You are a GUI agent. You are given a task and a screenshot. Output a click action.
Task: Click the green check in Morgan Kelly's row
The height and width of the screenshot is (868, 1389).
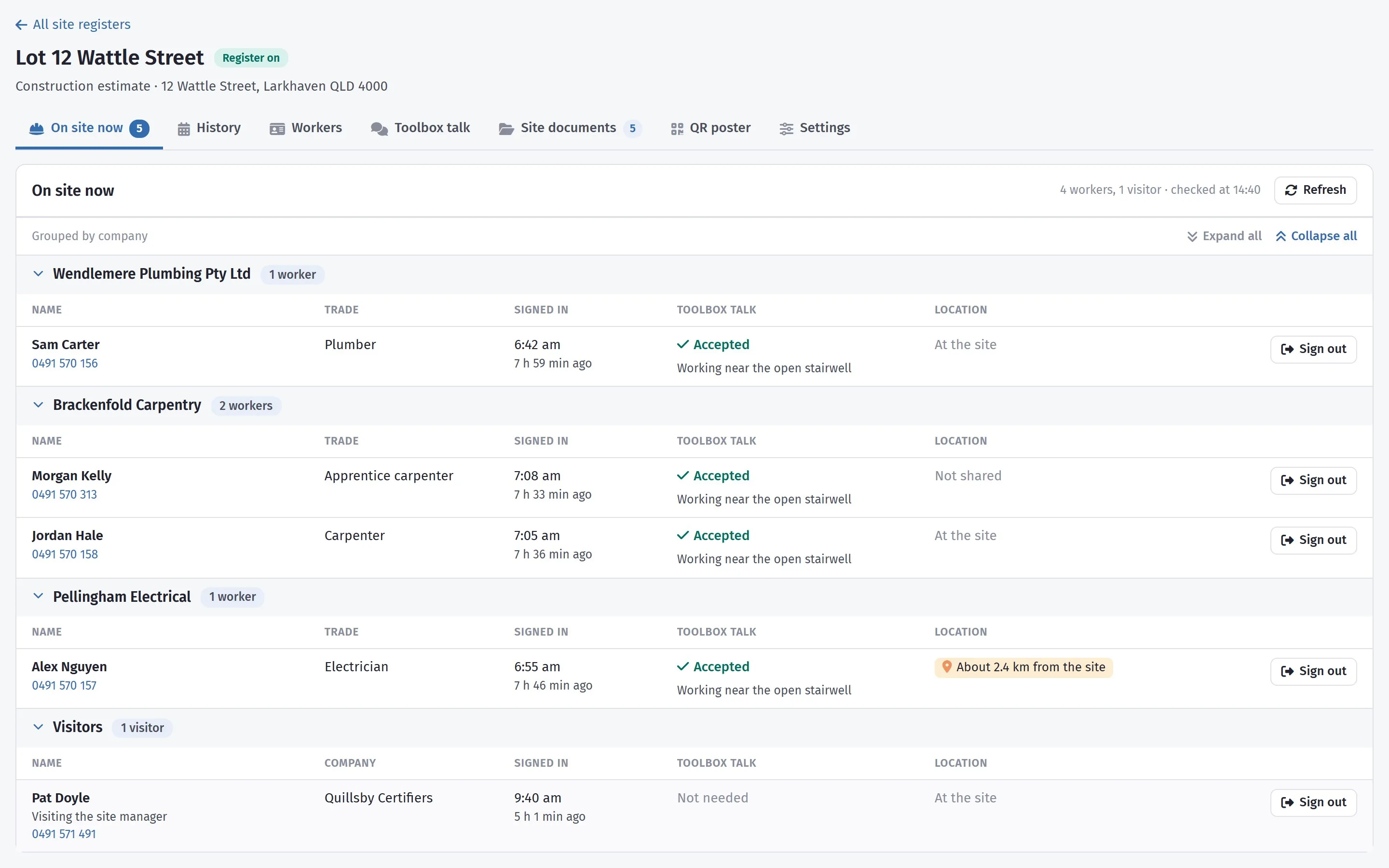(x=683, y=475)
